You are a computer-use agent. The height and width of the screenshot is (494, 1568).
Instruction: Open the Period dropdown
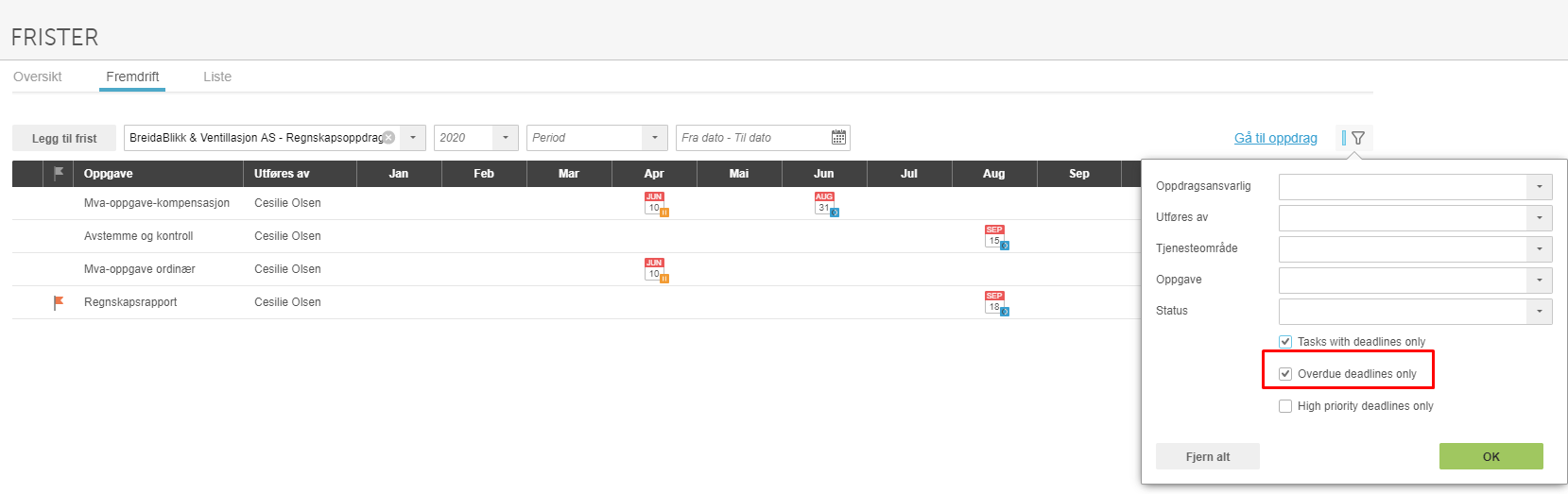click(655, 138)
